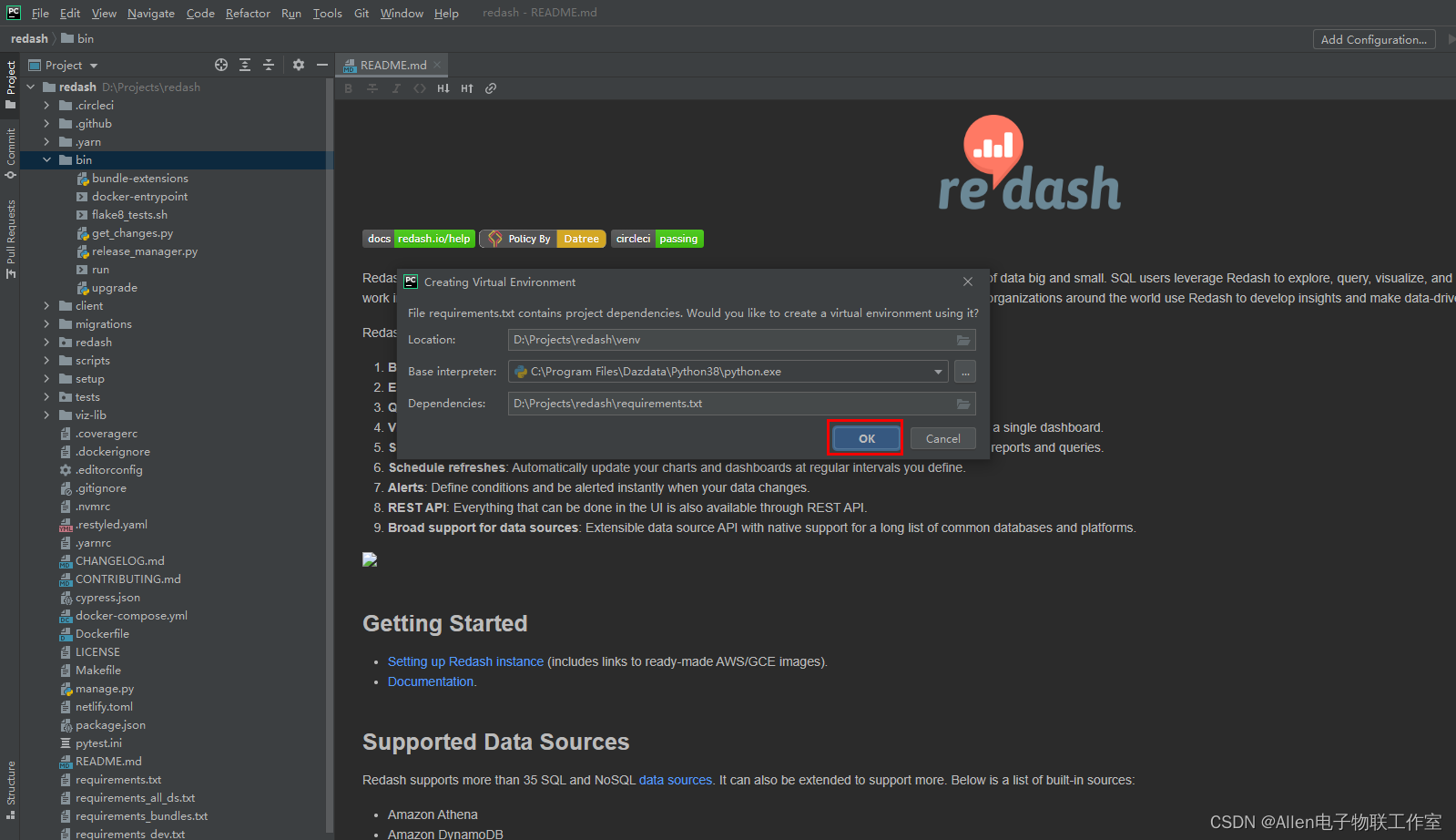Open the Structure tool window side tab
Screen dimensions: 1456x840
pos(10,790)
